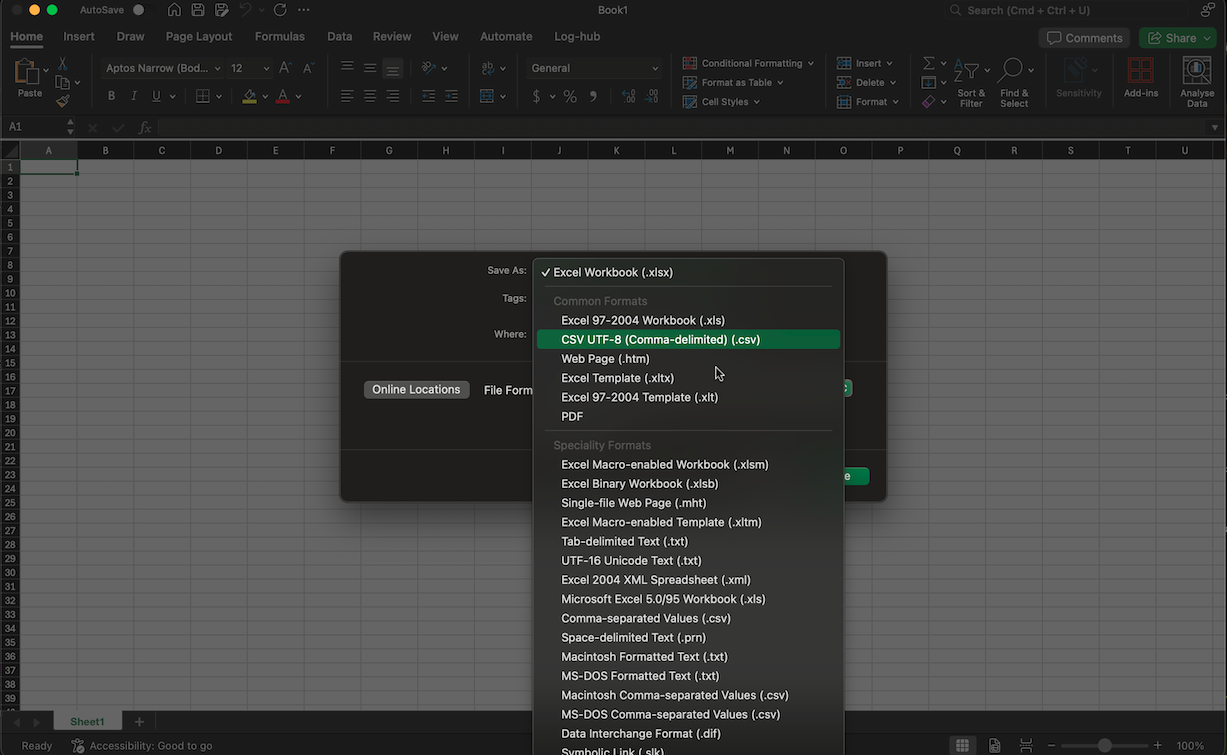
Task: Click the Save floppy disk icon
Action: [x=198, y=10]
